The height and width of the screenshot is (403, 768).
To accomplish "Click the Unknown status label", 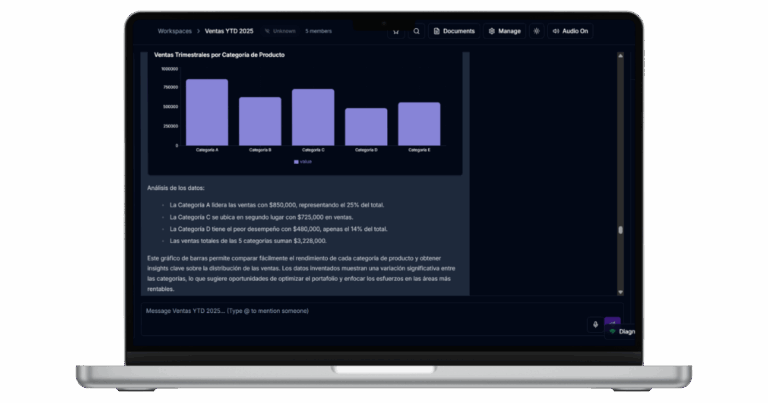I will (280, 31).
